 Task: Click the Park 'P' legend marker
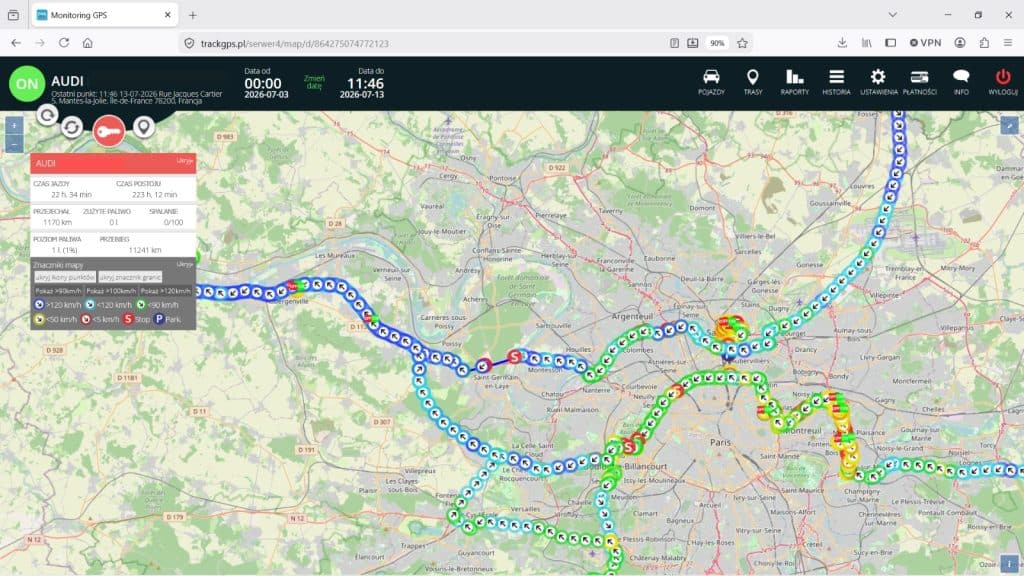coord(159,319)
